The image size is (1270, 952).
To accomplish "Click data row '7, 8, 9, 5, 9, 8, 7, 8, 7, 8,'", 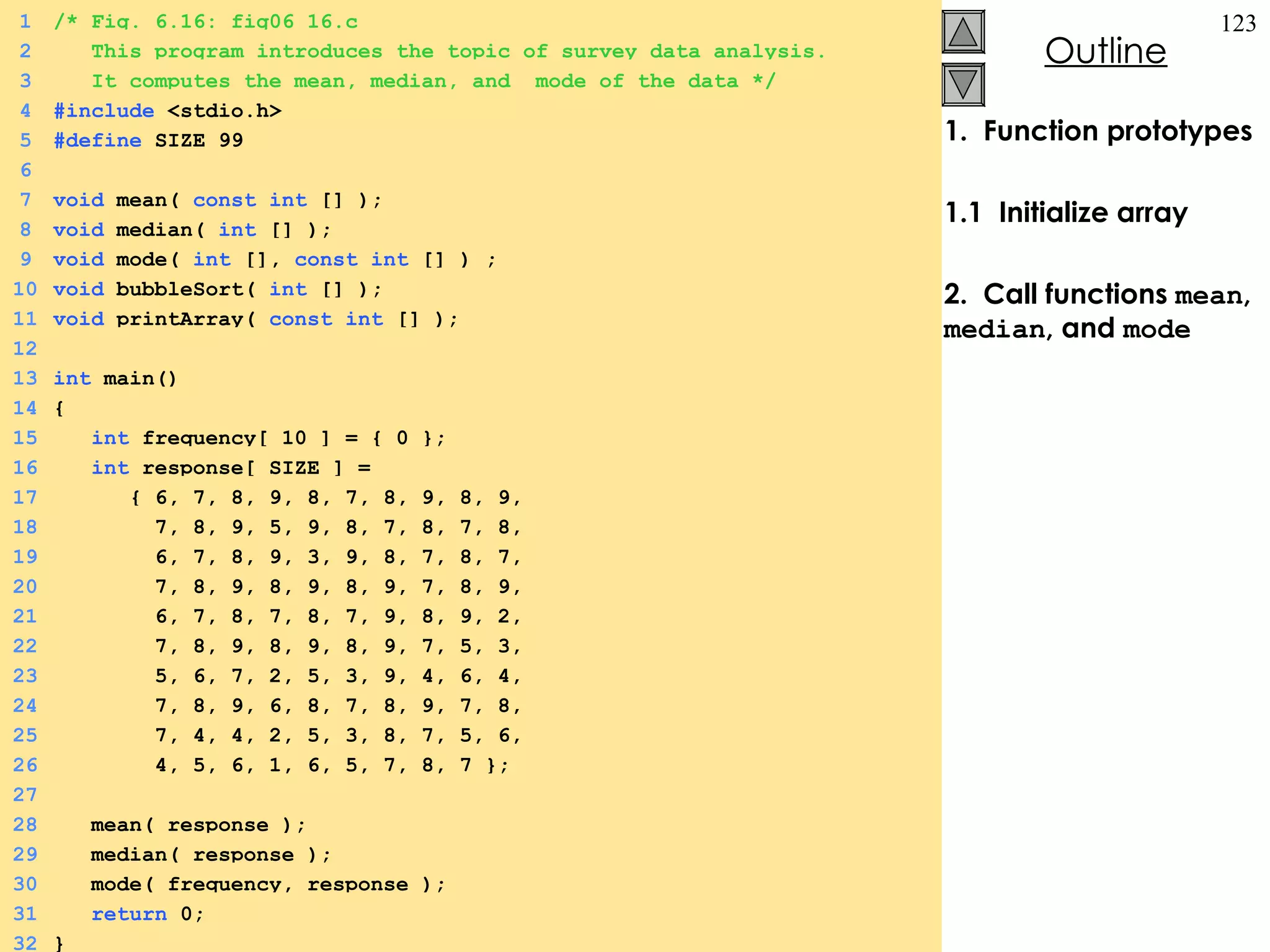I will [339, 527].
